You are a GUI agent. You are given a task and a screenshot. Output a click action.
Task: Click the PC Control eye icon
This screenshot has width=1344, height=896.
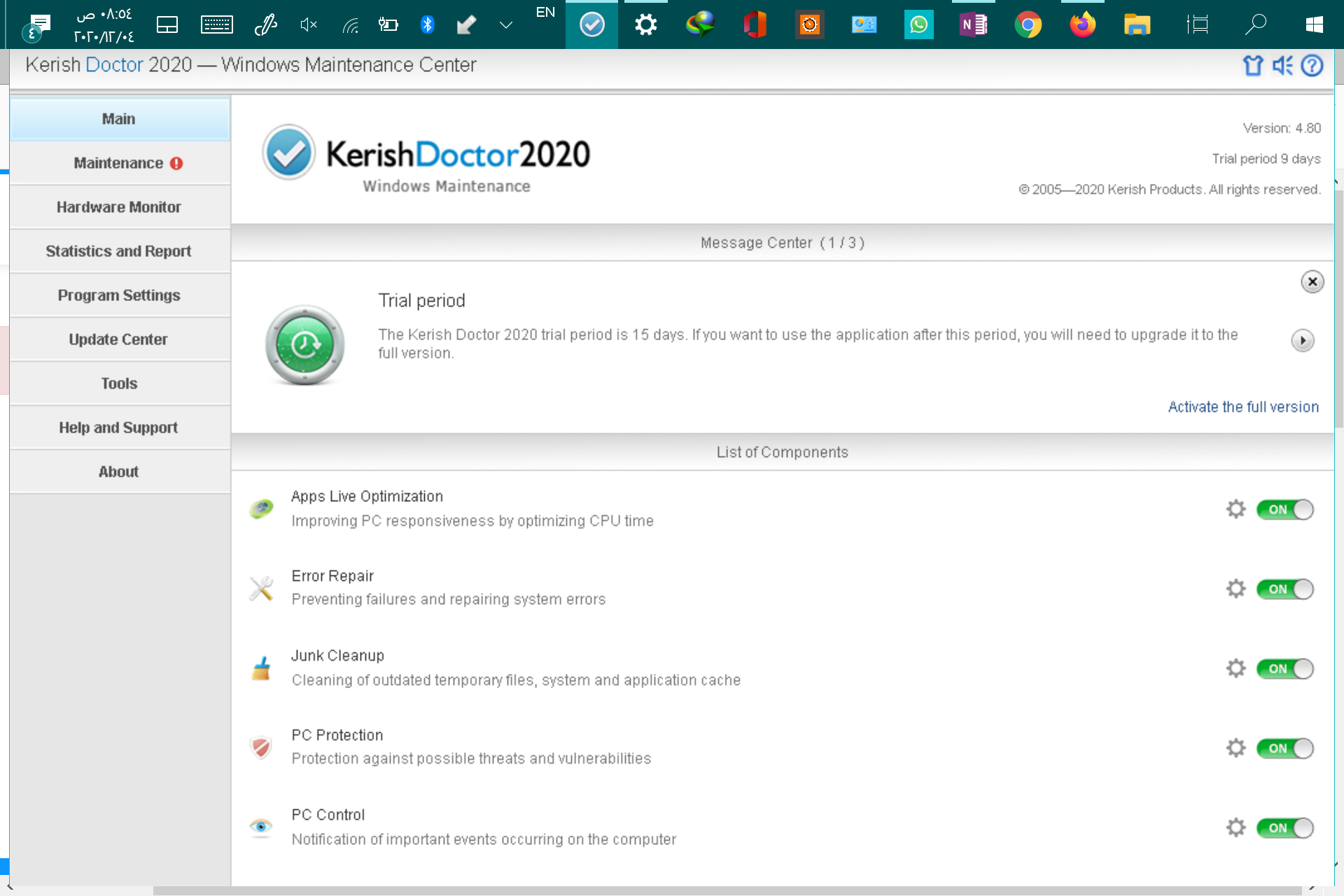261,827
